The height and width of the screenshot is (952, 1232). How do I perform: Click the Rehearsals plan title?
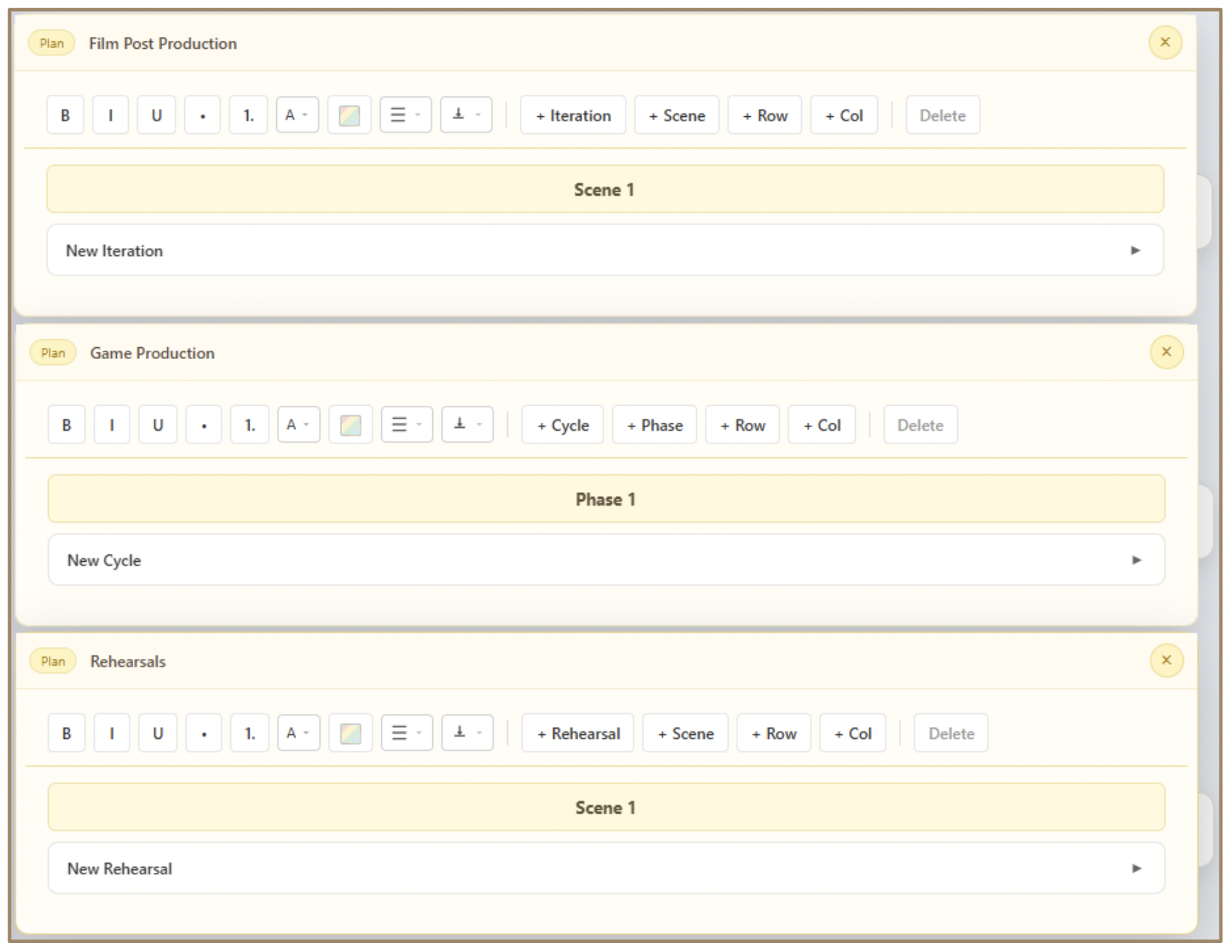[128, 661]
